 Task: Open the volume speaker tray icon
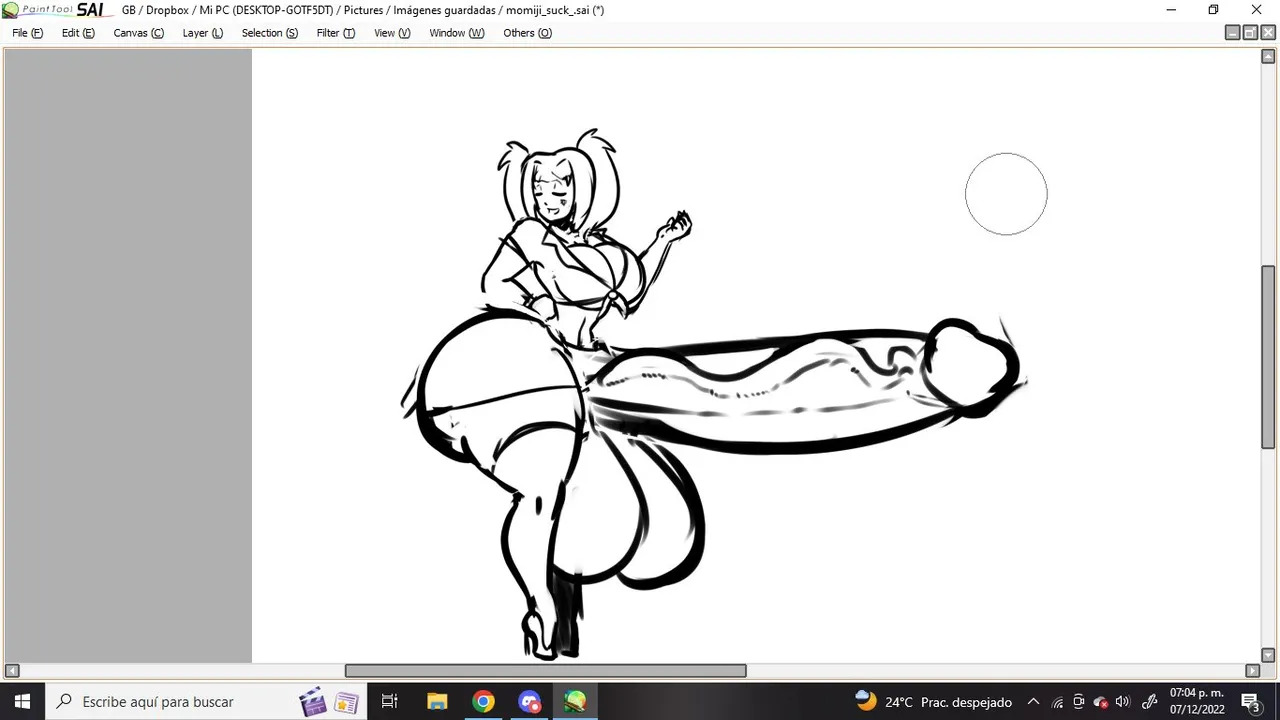(1123, 702)
